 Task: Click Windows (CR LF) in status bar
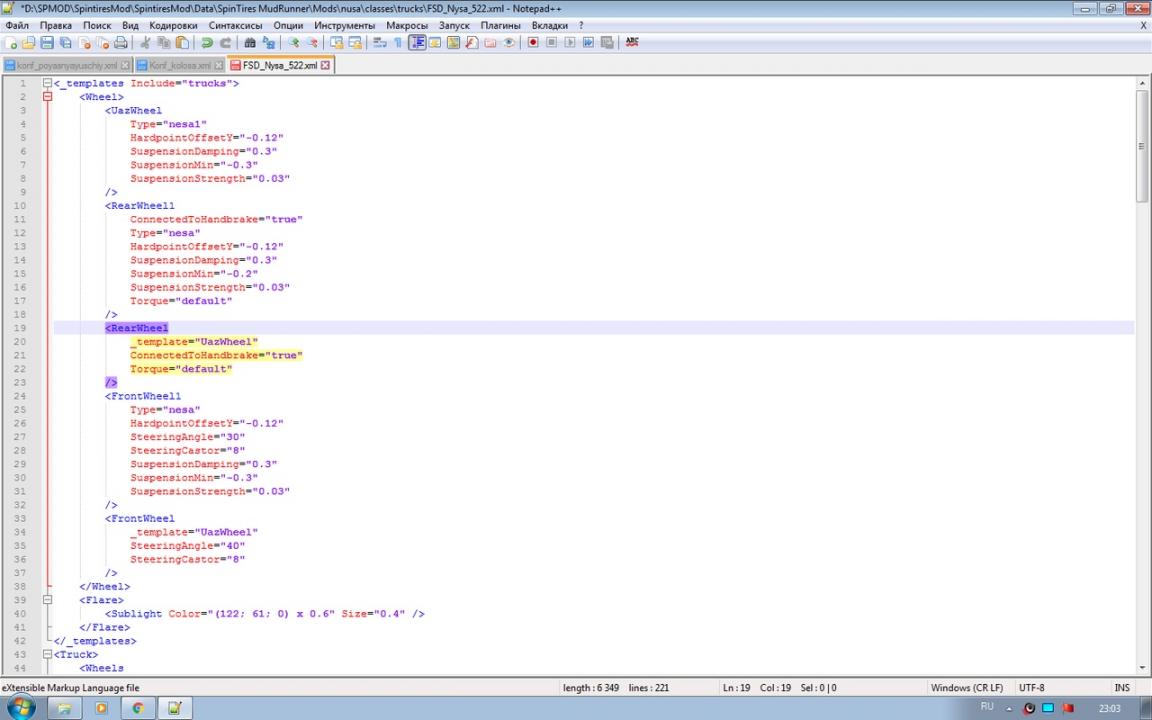966,688
